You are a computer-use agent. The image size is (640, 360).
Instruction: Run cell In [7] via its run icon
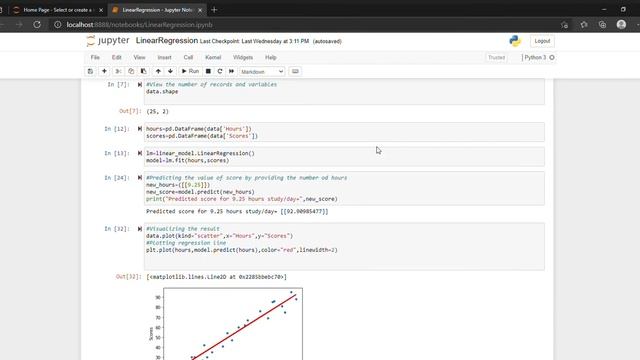(140, 84)
